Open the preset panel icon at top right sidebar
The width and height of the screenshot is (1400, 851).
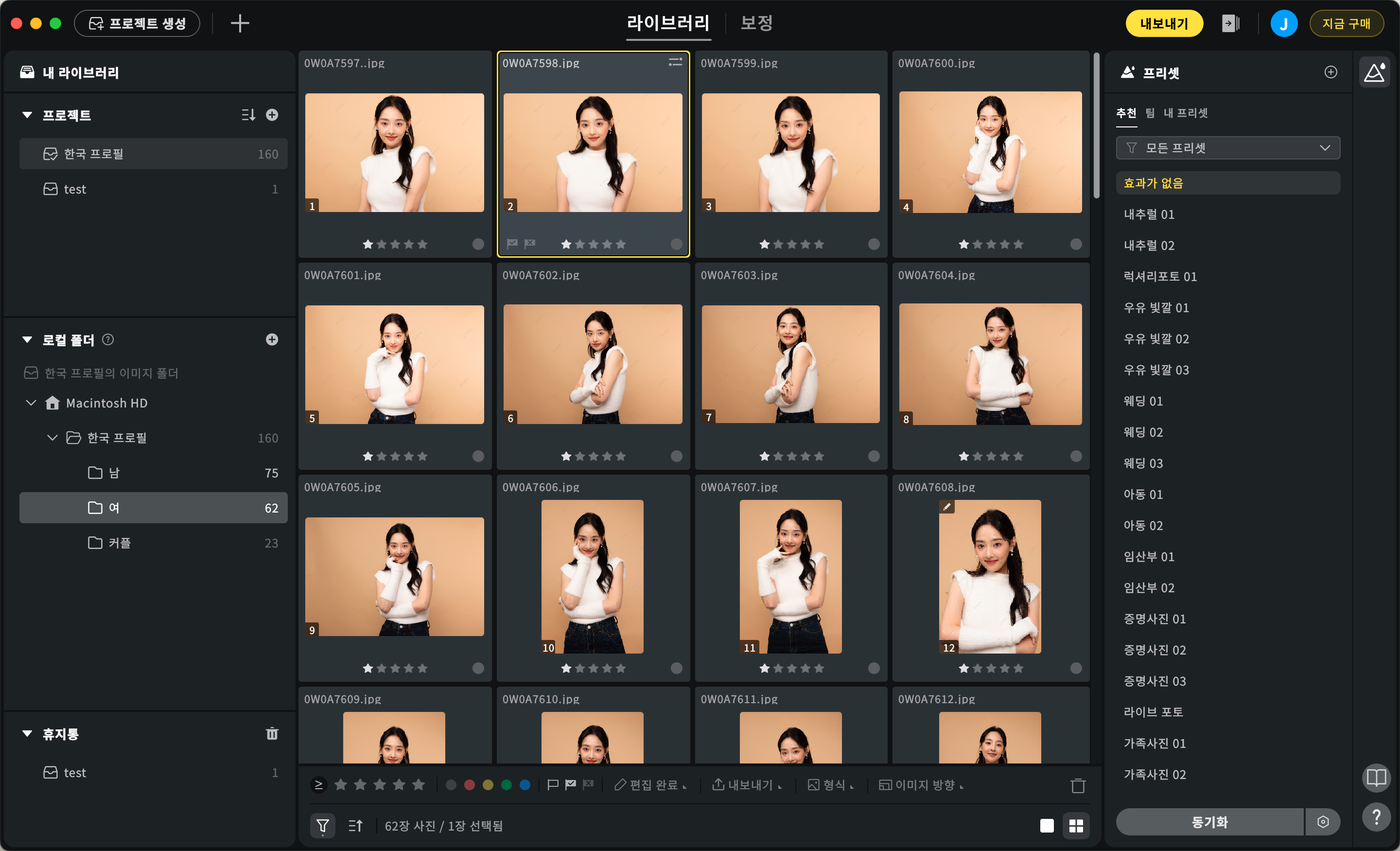(1374, 72)
